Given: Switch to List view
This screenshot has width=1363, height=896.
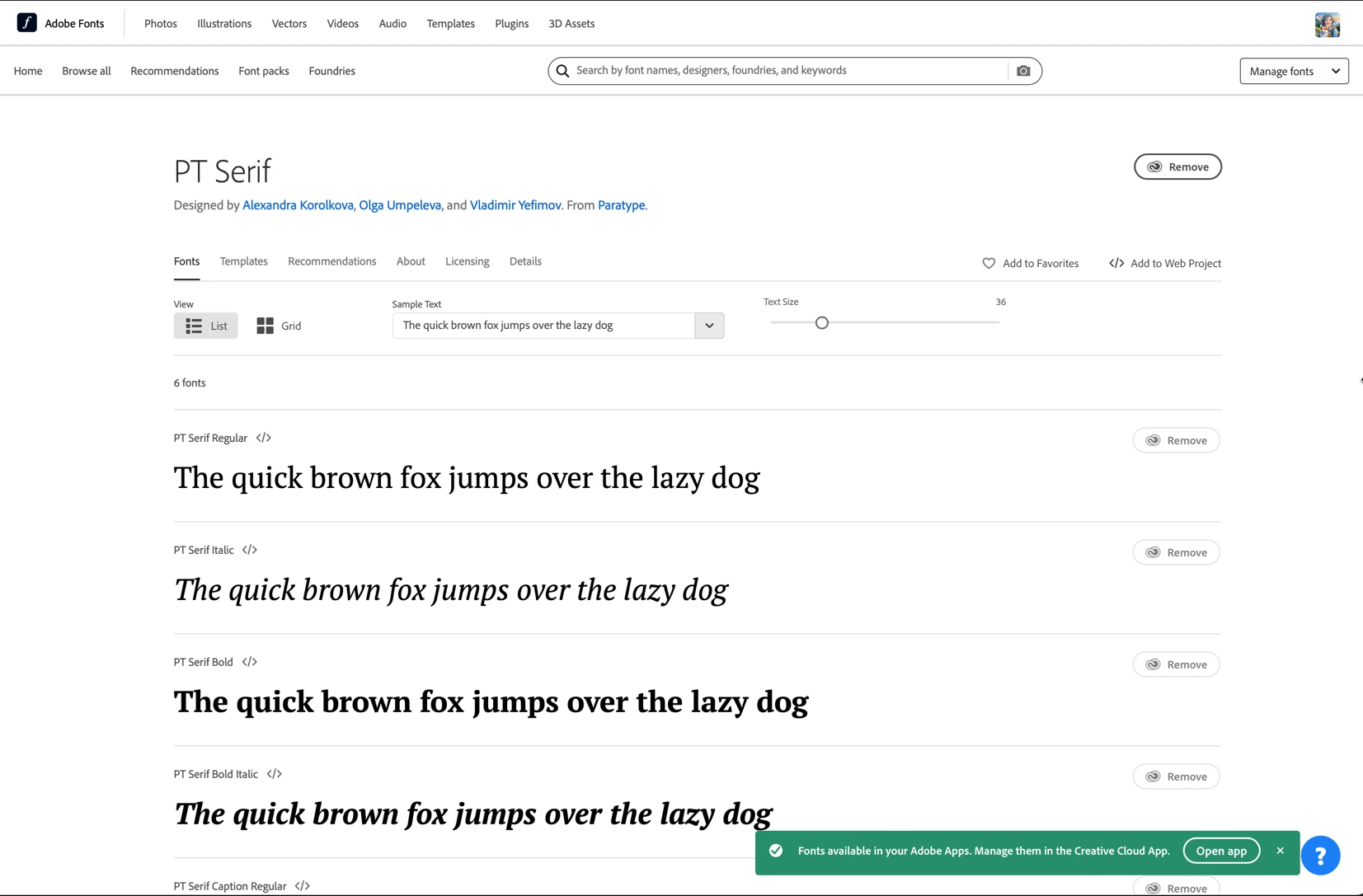Looking at the screenshot, I should point(206,326).
